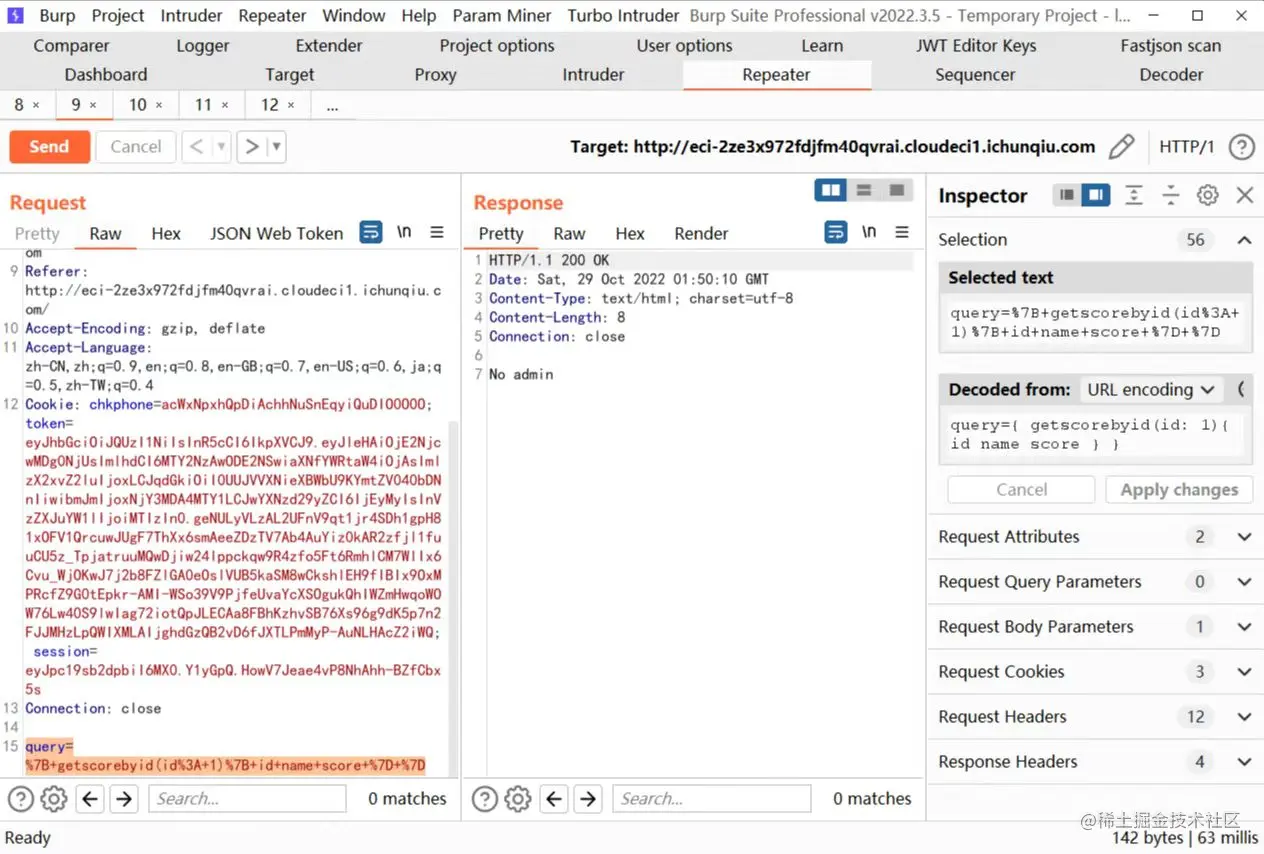Go to previous request search match
The width and height of the screenshot is (1264, 854).
(x=90, y=798)
